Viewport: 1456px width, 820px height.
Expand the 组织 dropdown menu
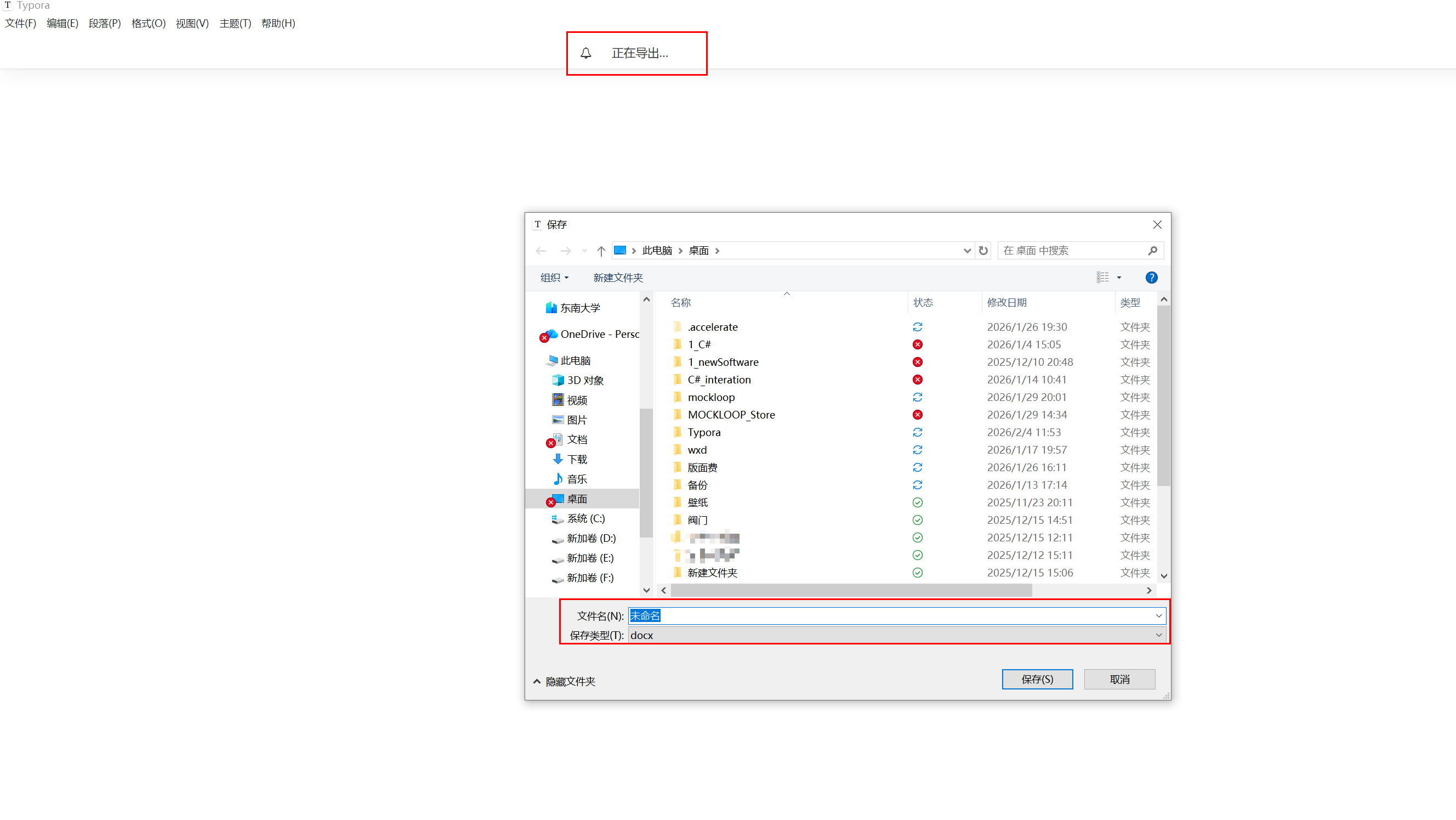click(554, 278)
